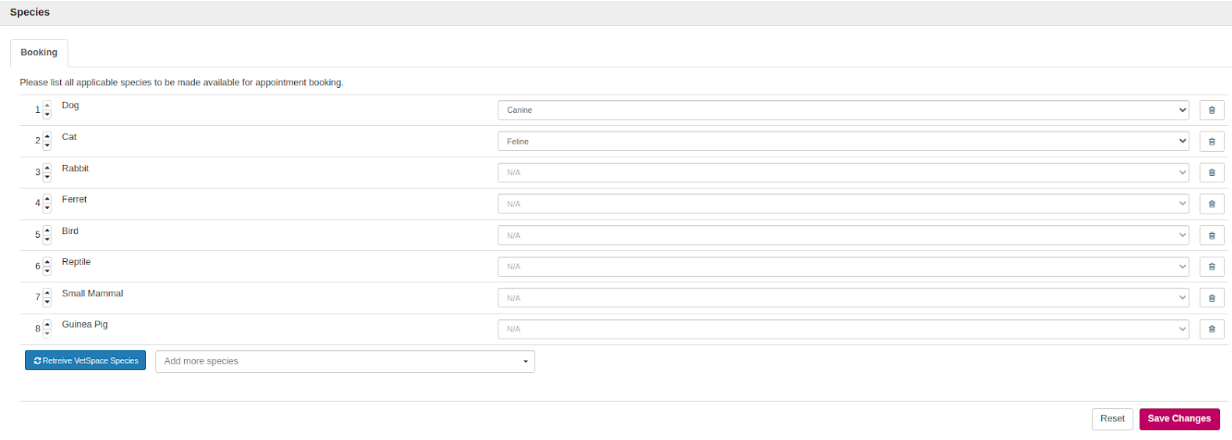The height and width of the screenshot is (440, 1232).
Task: Delete the Guinea Pig species row
Action: pyautogui.click(x=1211, y=329)
